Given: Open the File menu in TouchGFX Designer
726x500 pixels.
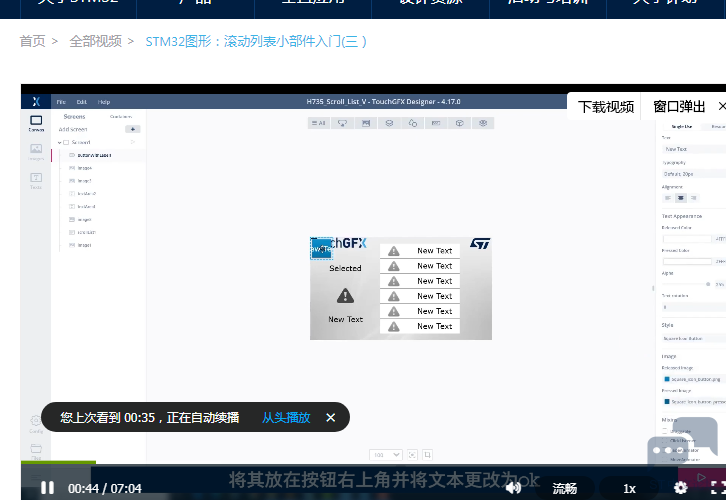Looking at the screenshot, I should tap(61, 102).
